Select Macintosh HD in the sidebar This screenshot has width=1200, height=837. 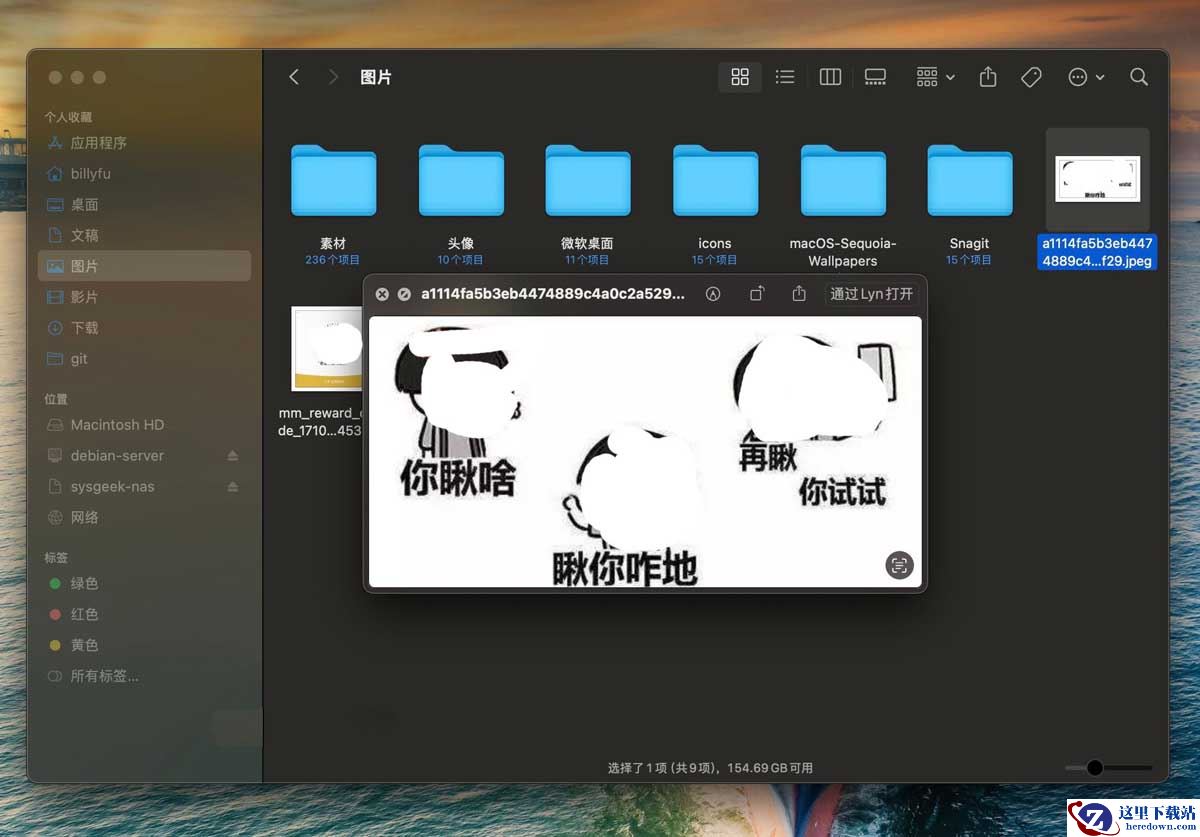[x=144, y=425]
